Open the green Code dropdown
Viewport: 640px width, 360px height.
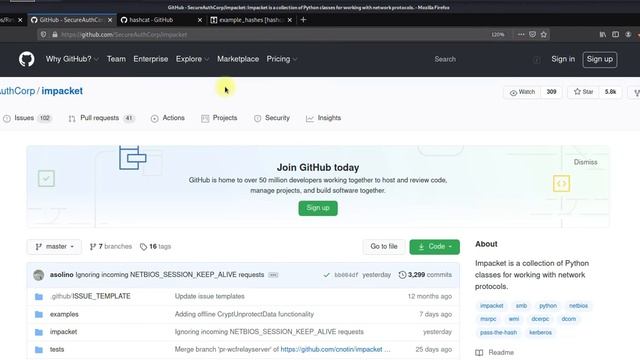[x=434, y=247]
